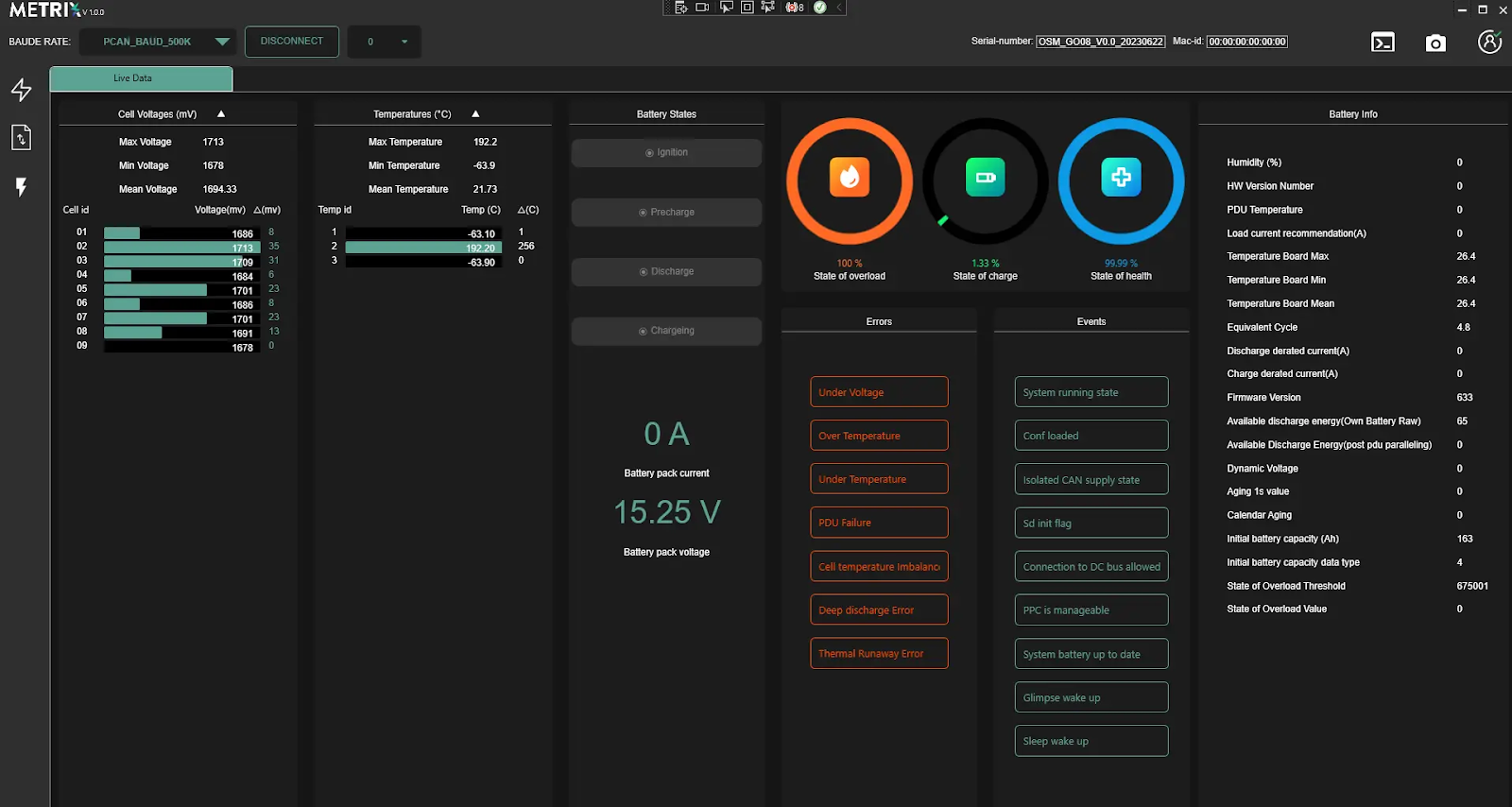Select the solid flash bolt sidebar icon
The width and height of the screenshot is (1512, 807).
[x=21, y=187]
